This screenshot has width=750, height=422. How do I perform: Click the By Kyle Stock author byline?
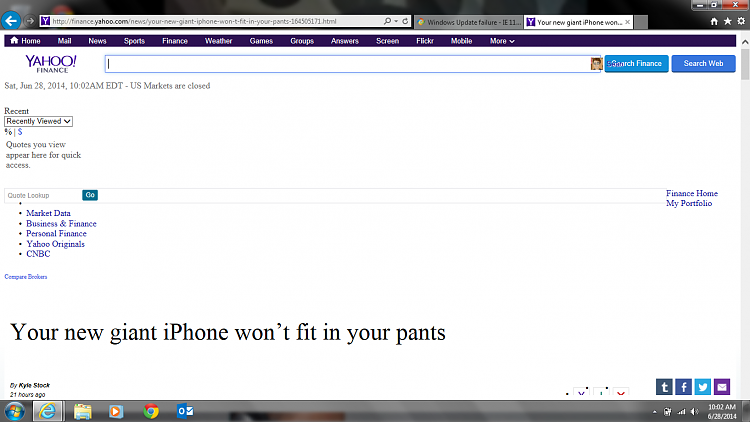(x=30, y=385)
